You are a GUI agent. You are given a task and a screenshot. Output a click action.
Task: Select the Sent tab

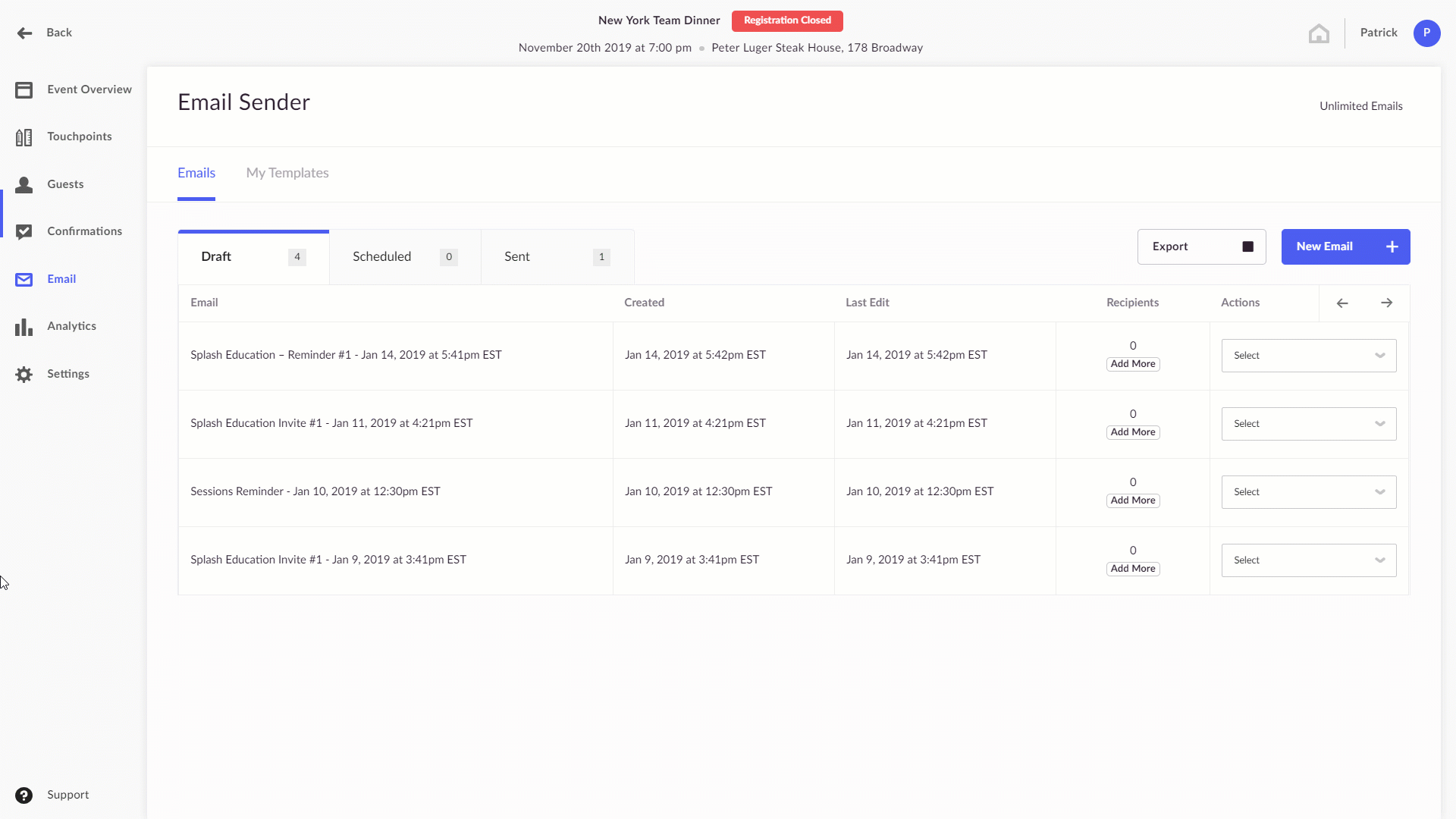[557, 257]
